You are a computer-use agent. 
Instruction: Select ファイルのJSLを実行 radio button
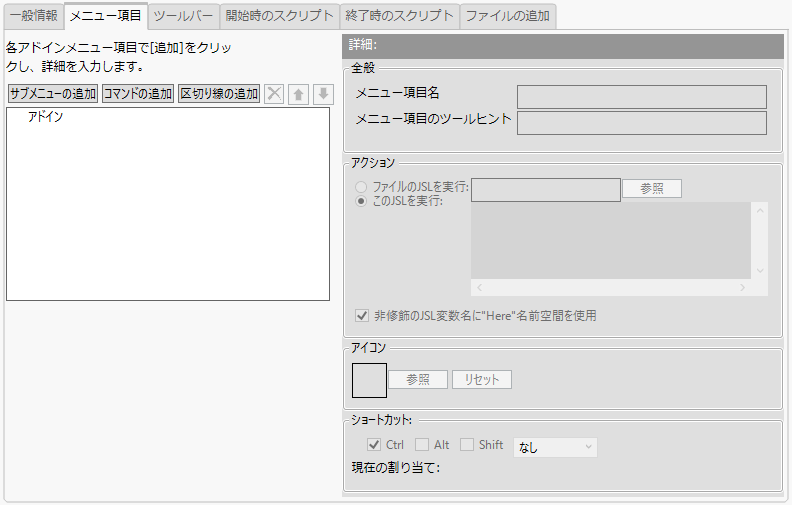(361, 187)
